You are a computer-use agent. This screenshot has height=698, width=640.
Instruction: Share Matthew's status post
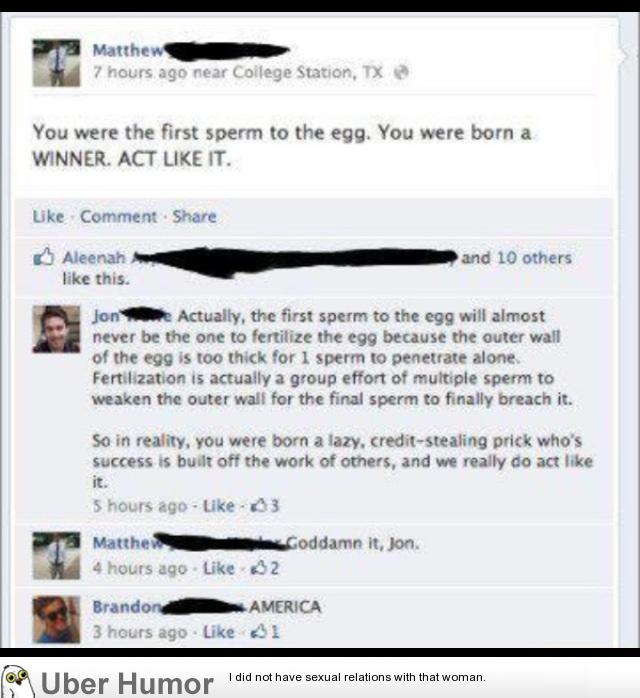click(194, 216)
